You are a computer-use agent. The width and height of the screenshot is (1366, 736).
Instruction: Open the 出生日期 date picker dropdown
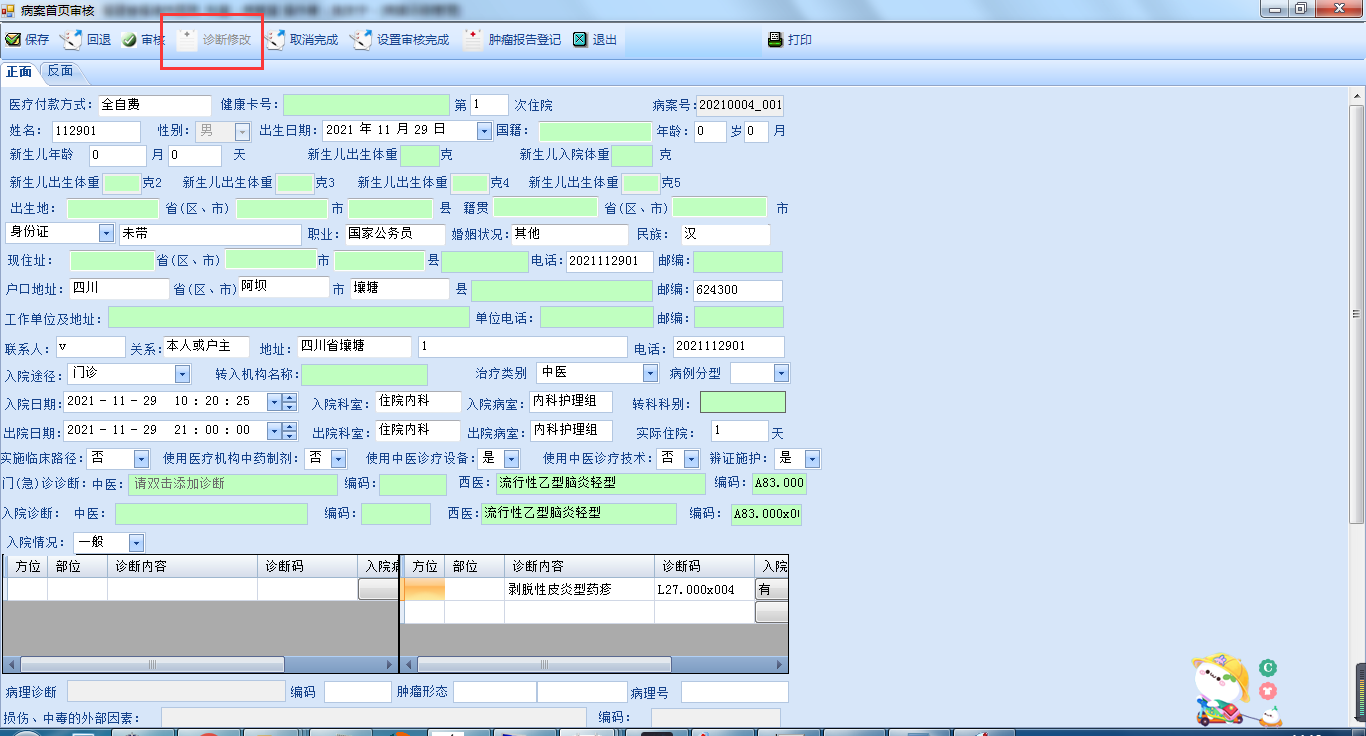pos(484,131)
